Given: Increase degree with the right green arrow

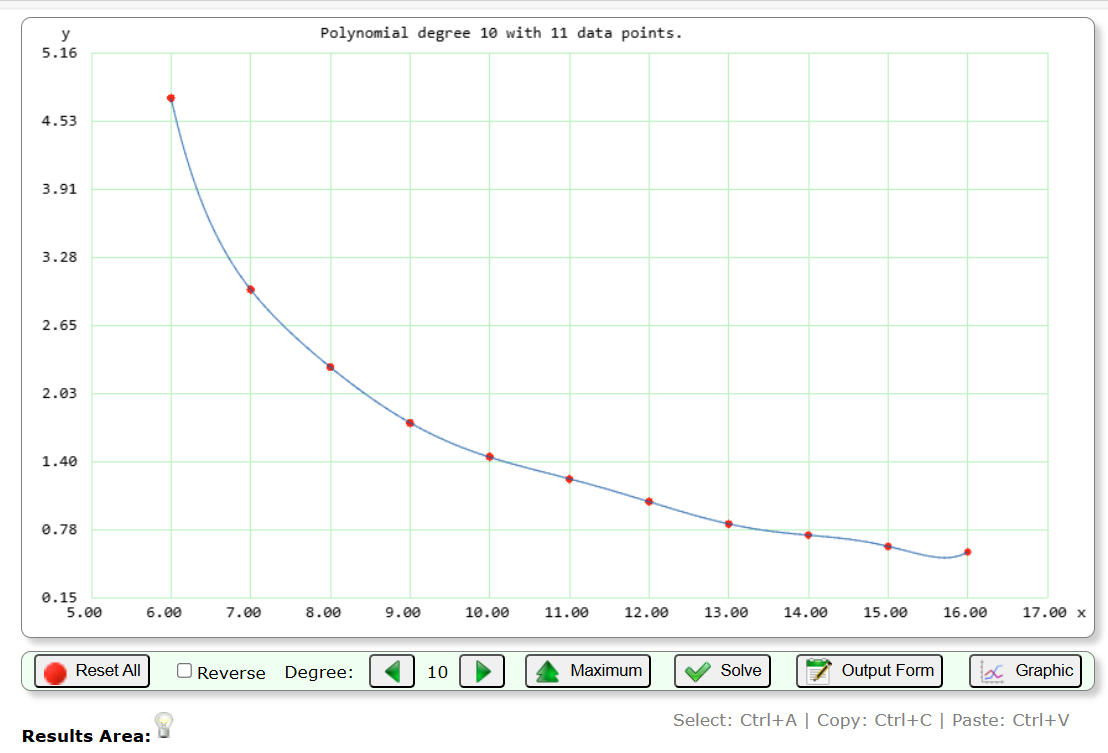Looking at the screenshot, I should (x=482, y=671).
